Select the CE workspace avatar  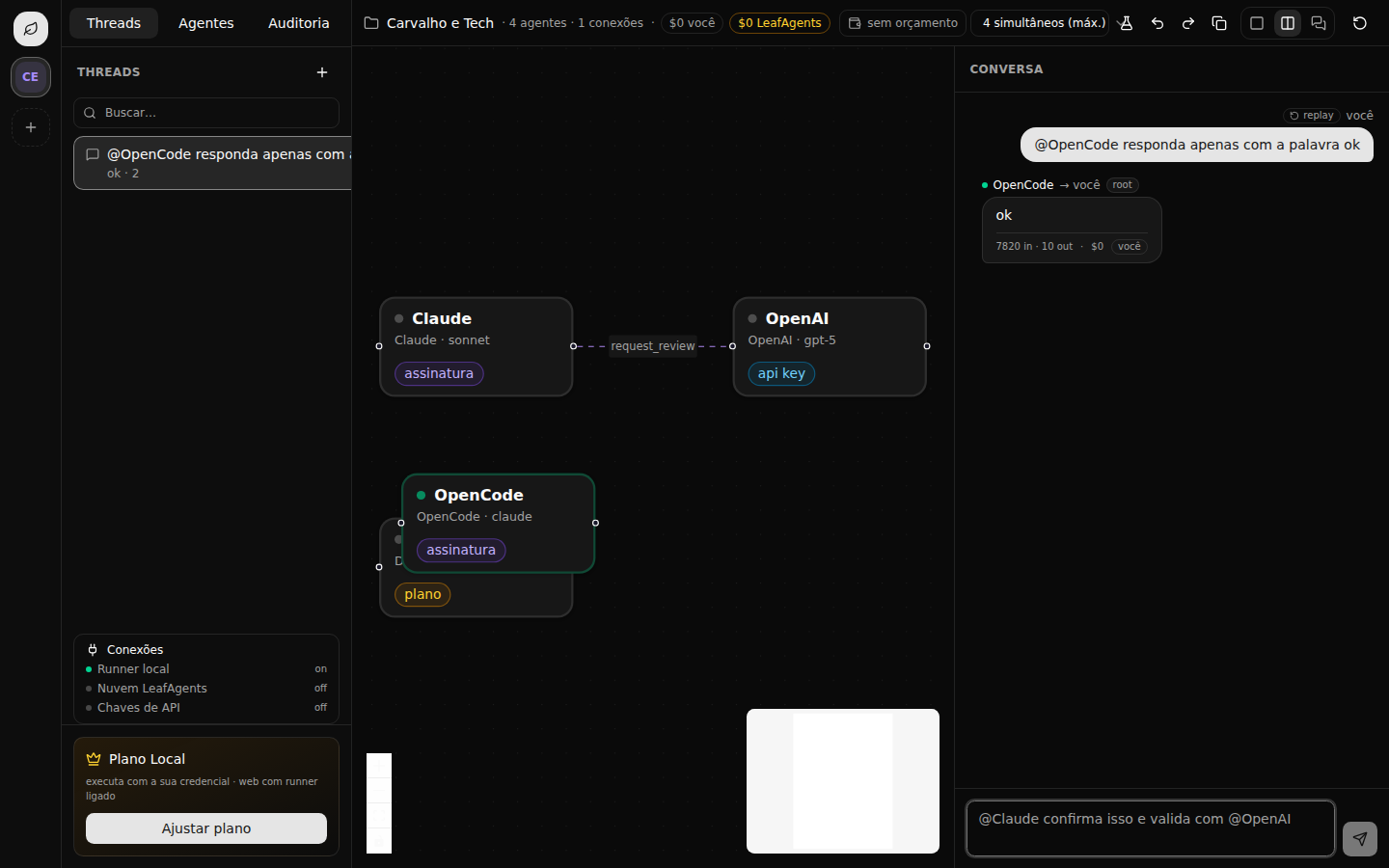pyautogui.click(x=31, y=77)
